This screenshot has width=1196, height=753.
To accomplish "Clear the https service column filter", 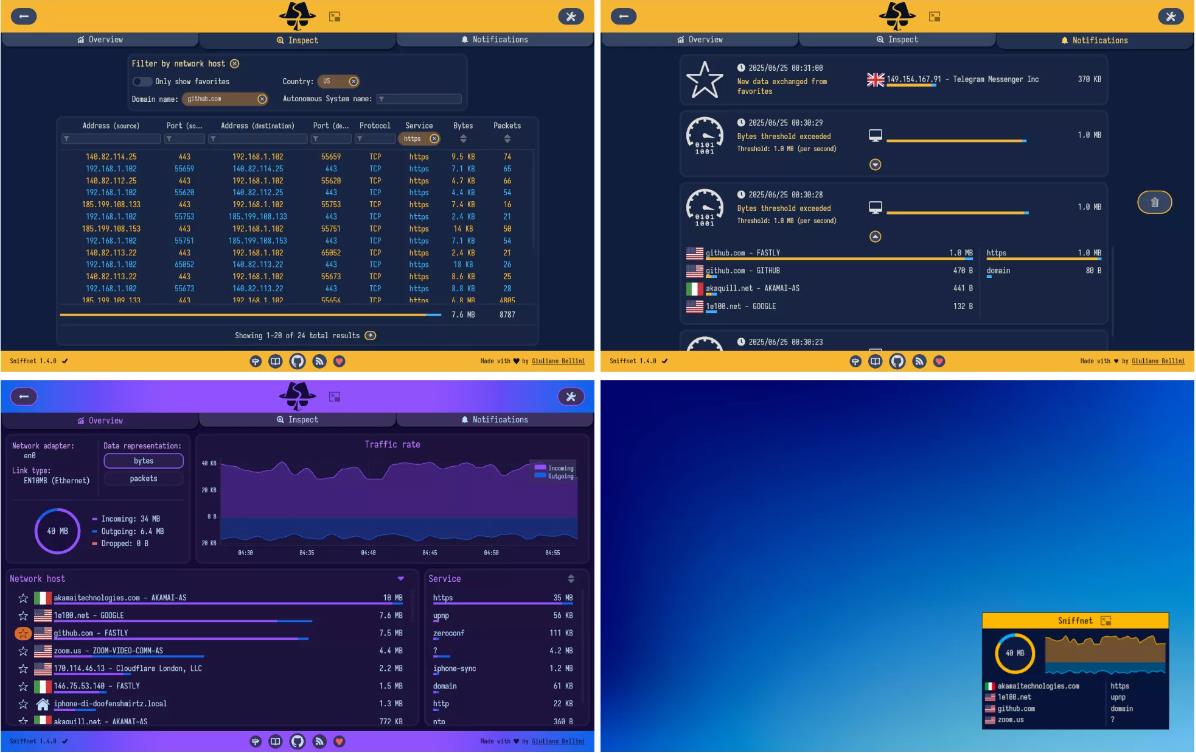I will [x=434, y=139].
